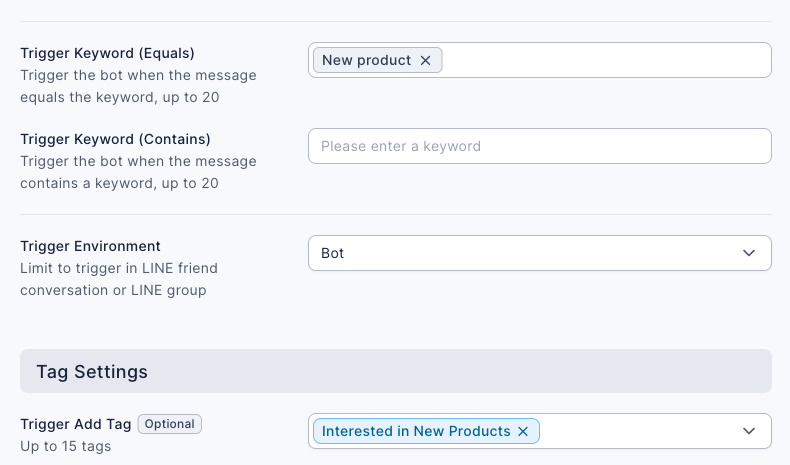Screen dimensions: 790x465
Task: Click the "Trigger Environment" label
Action: coord(90,246)
